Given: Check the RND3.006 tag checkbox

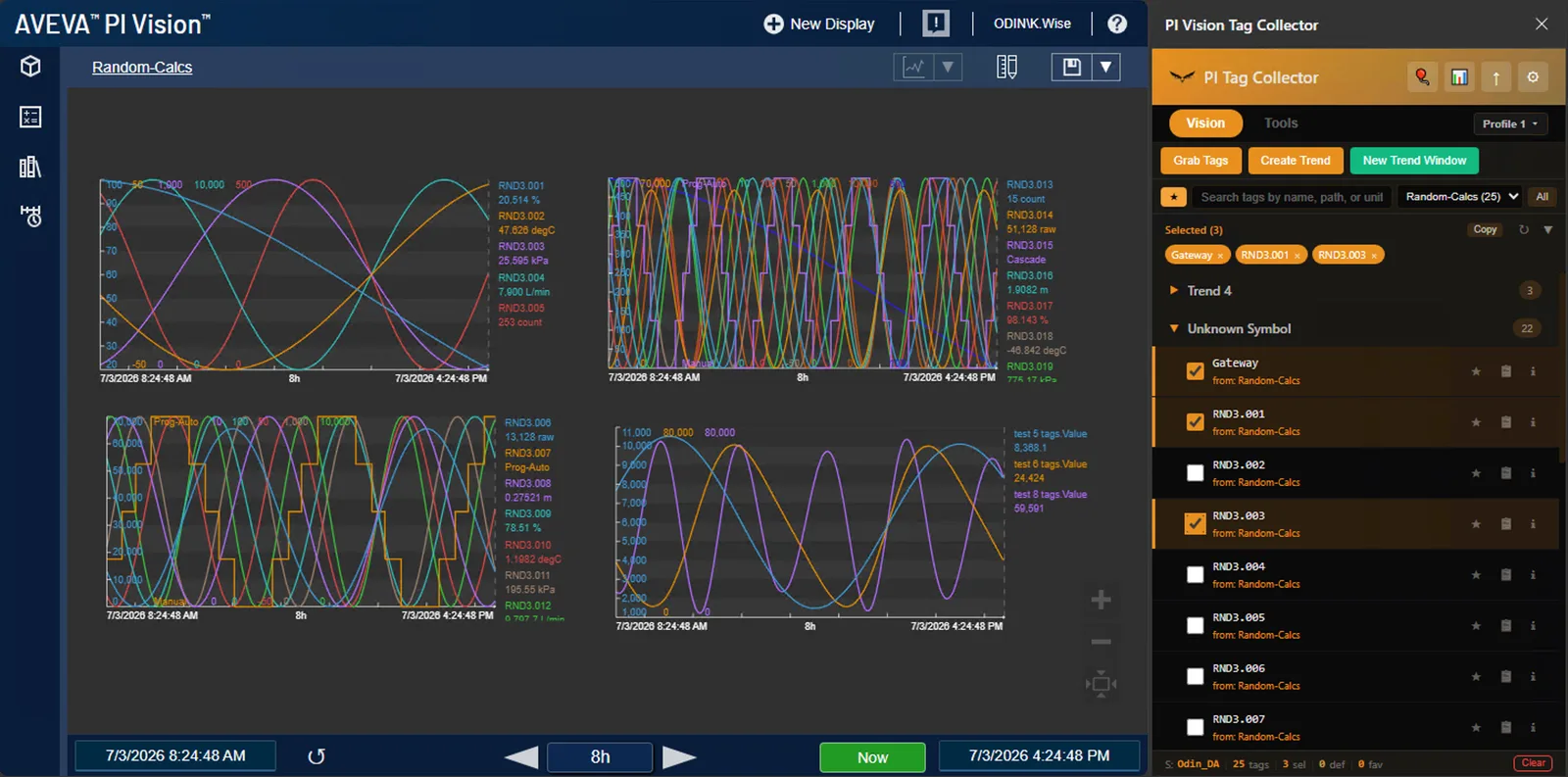Looking at the screenshot, I should pos(1195,677).
